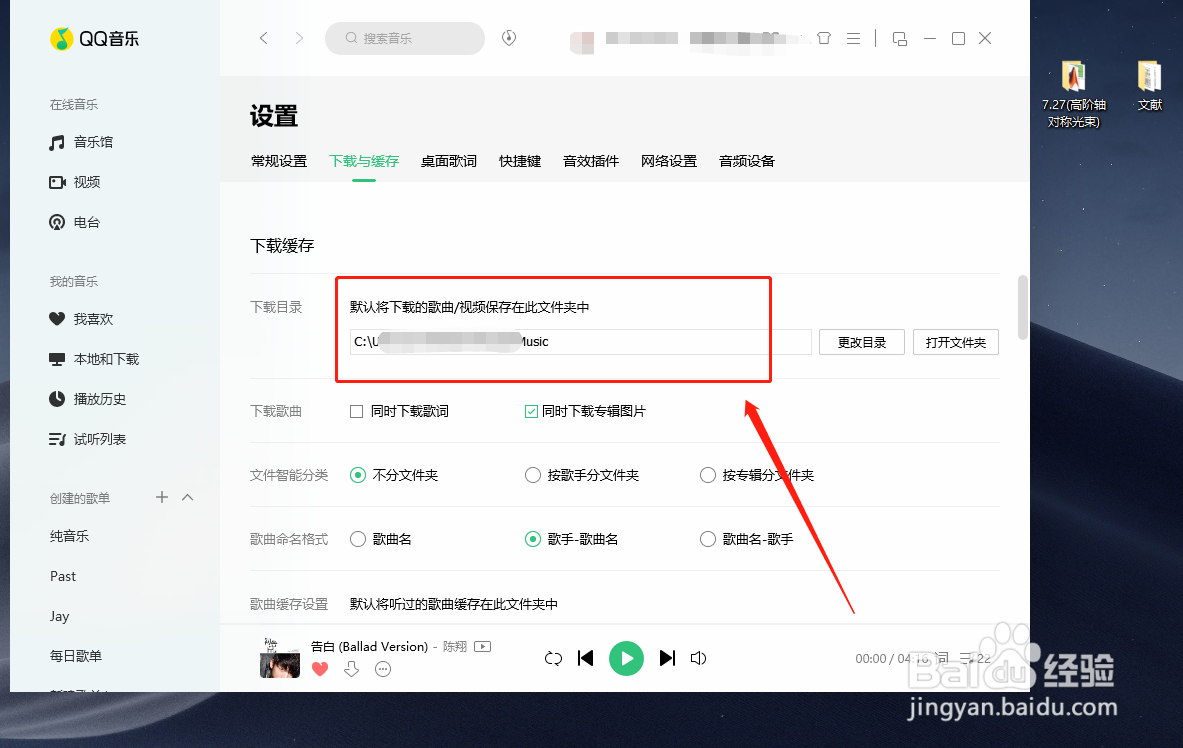This screenshot has height=748, width=1183.
Task: Select 歌曲名 naming format
Action: click(358, 539)
